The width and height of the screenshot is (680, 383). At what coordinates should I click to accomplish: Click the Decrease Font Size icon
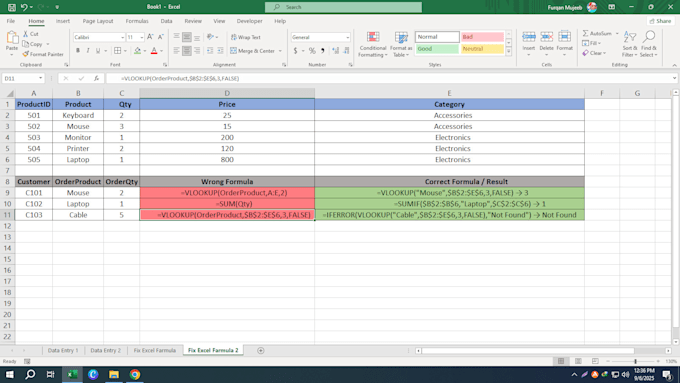click(x=160, y=37)
